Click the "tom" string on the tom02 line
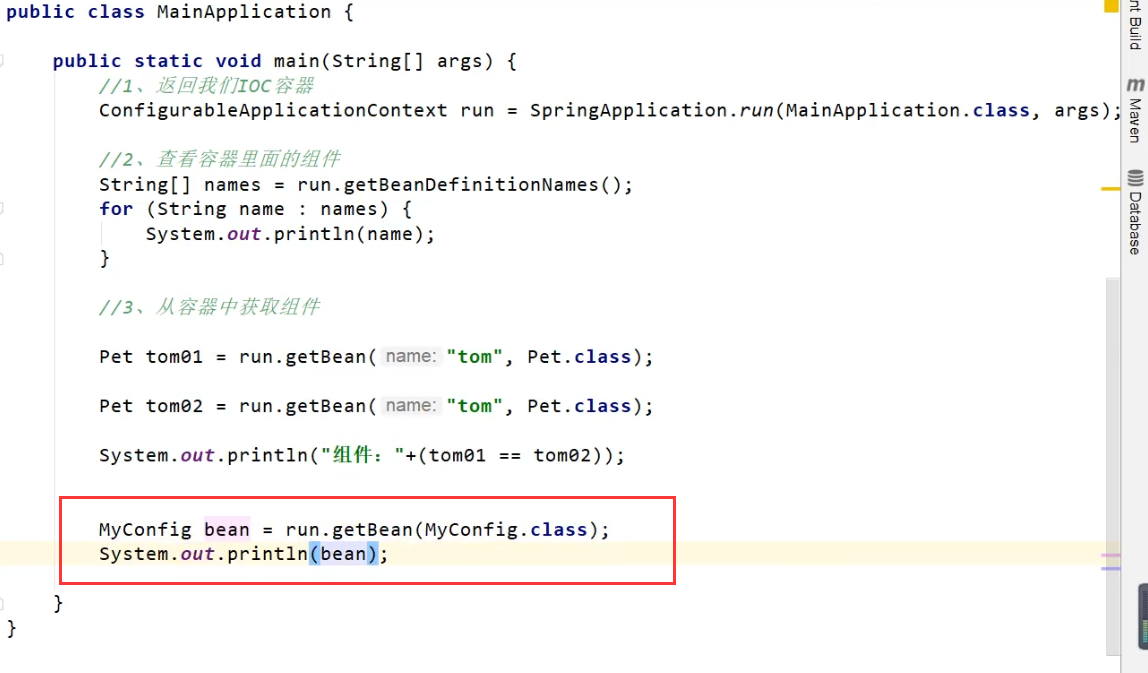1148x673 pixels. tap(475, 406)
